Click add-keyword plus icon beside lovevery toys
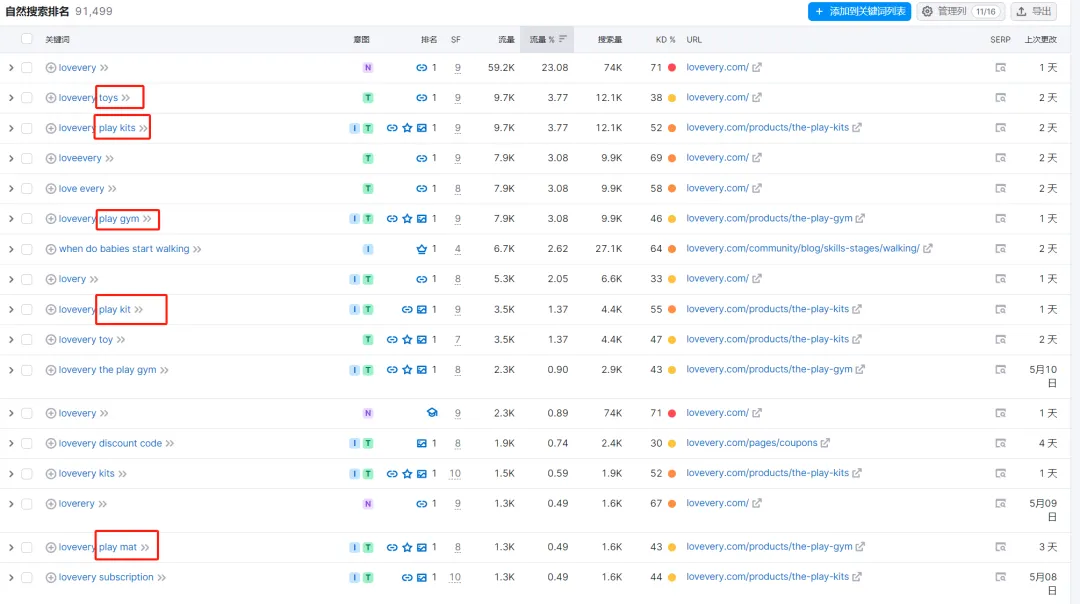The width and height of the screenshot is (1080, 604). tap(50, 98)
